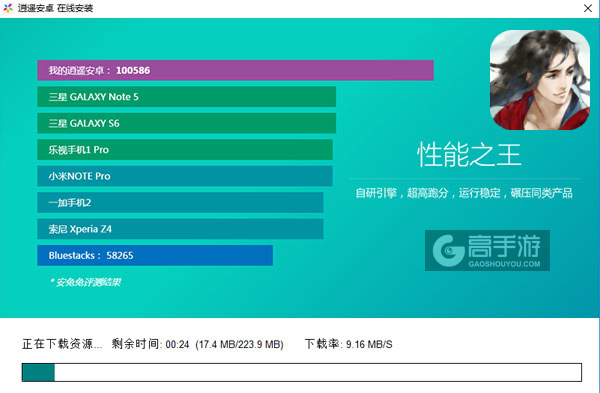This screenshot has height=393, width=600.
Task: Select the 三星 GALAXY S6 bar
Action: coord(186,123)
